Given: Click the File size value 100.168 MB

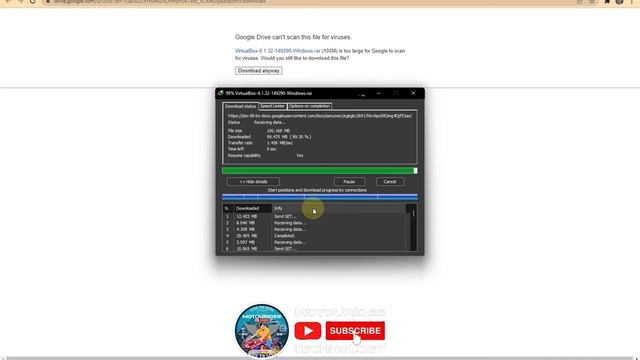Looking at the screenshot, I should click(x=278, y=131).
